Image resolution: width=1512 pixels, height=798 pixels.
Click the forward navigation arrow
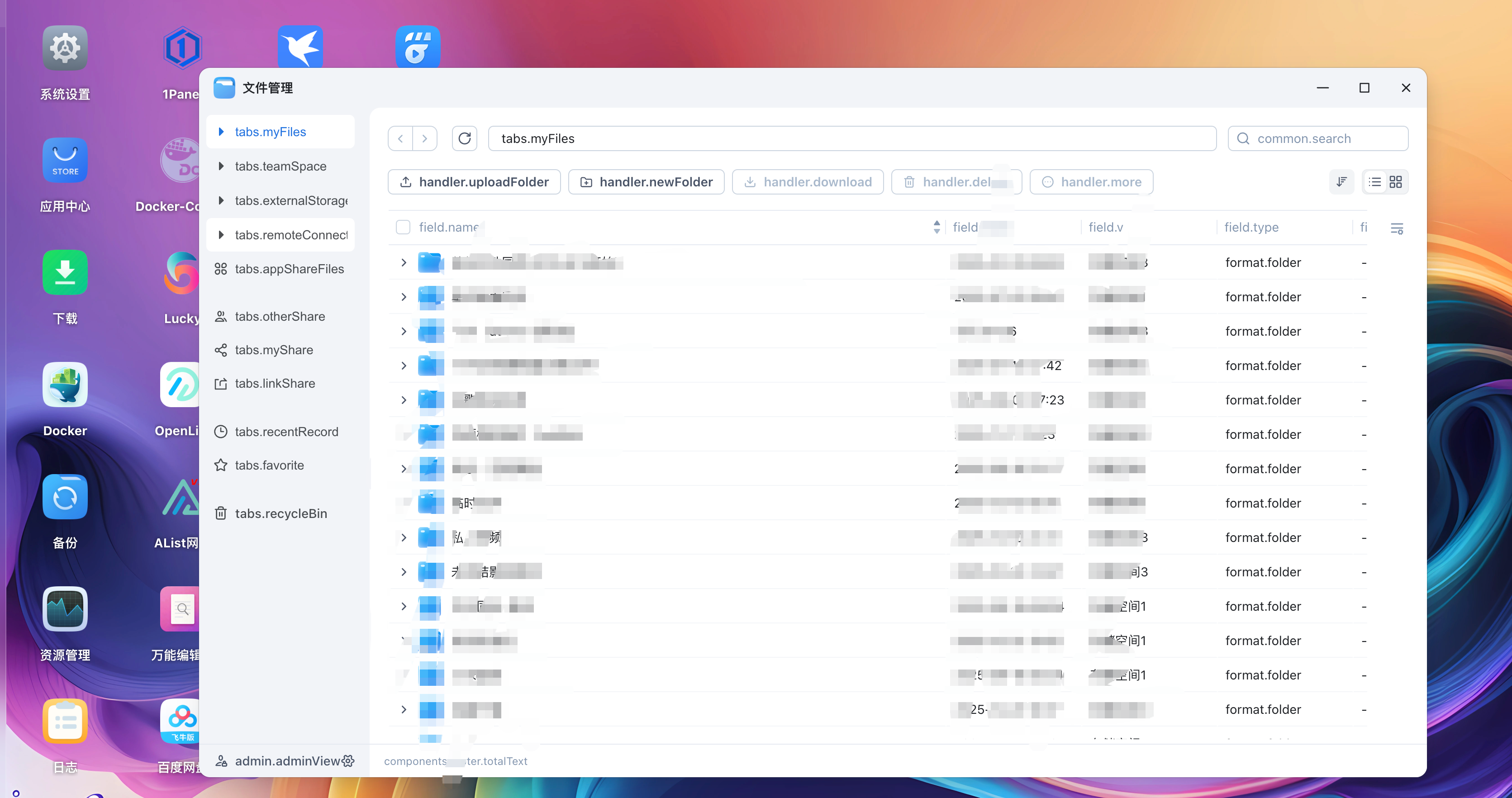click(424, 138)
